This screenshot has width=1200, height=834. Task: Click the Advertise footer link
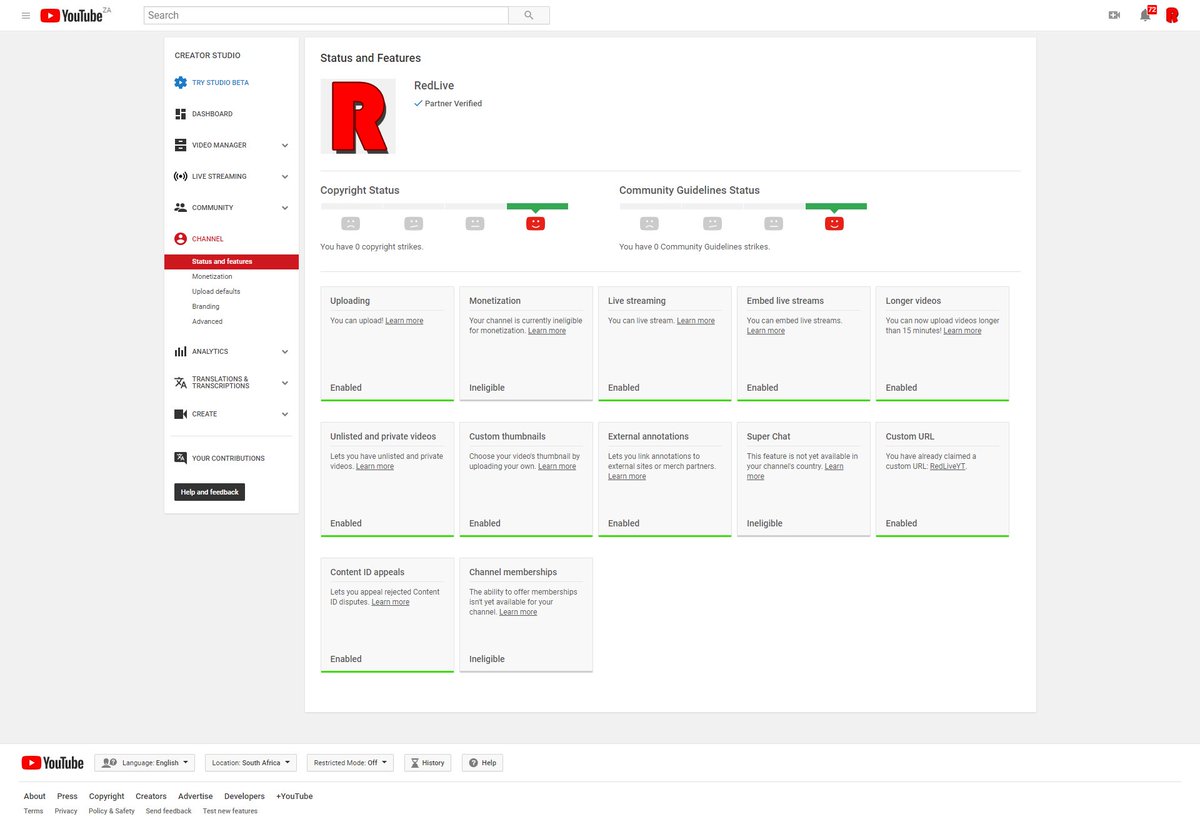pos(196,796)
